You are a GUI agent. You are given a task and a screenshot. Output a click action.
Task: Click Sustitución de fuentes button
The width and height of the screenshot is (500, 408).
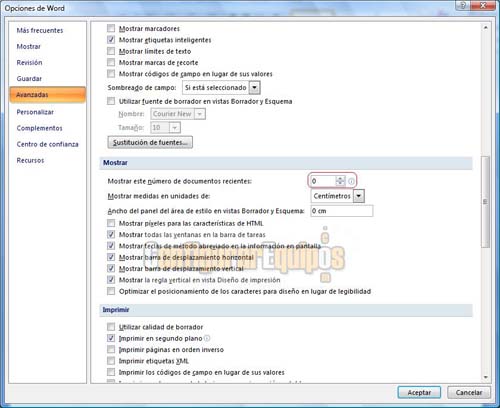[150, 142]
